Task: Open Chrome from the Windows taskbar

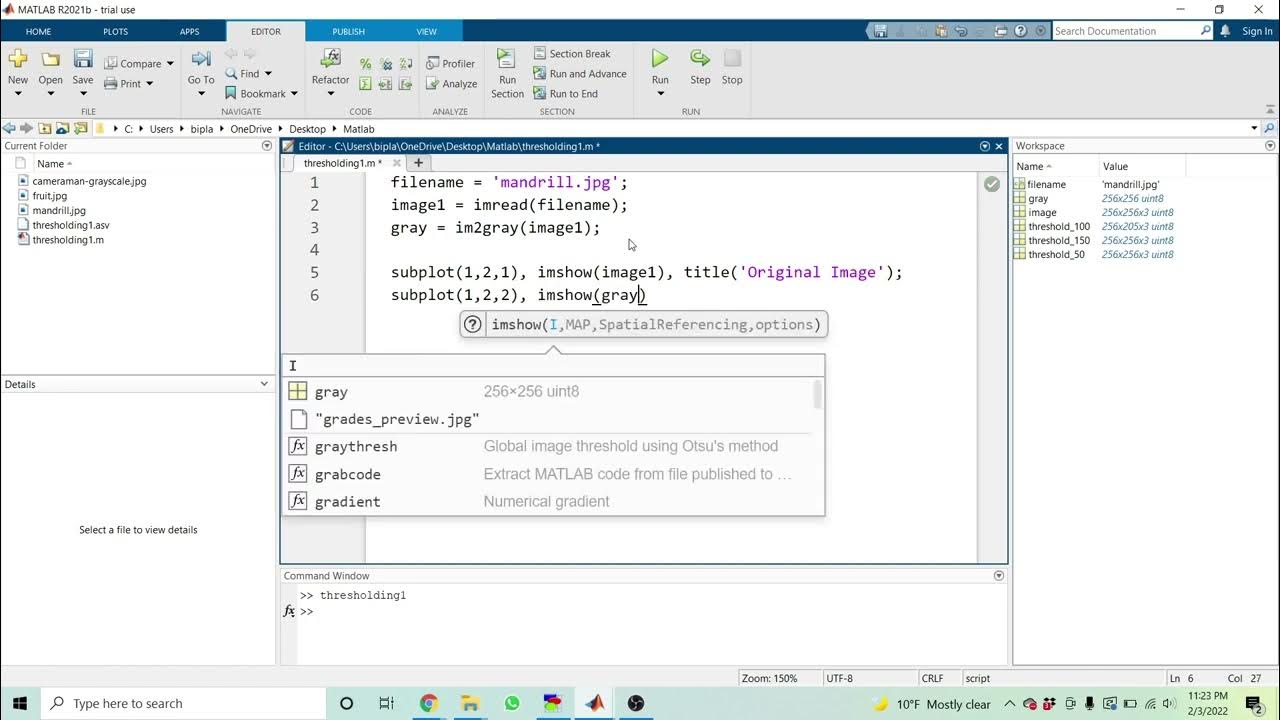Action: point(428,703)
